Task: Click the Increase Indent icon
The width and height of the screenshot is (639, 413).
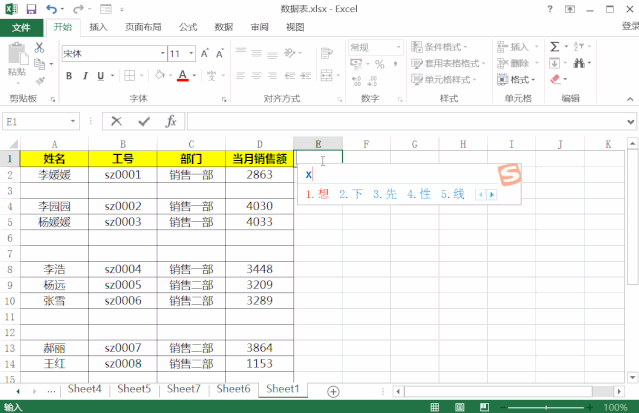Action: tap(306, 75)
